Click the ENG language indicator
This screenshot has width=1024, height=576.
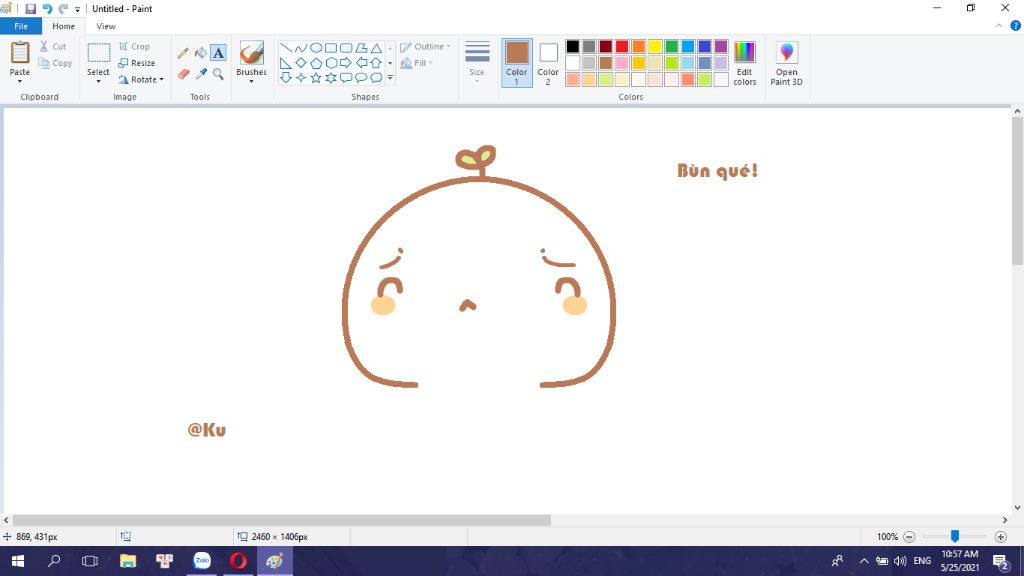[x=922, y=561]
